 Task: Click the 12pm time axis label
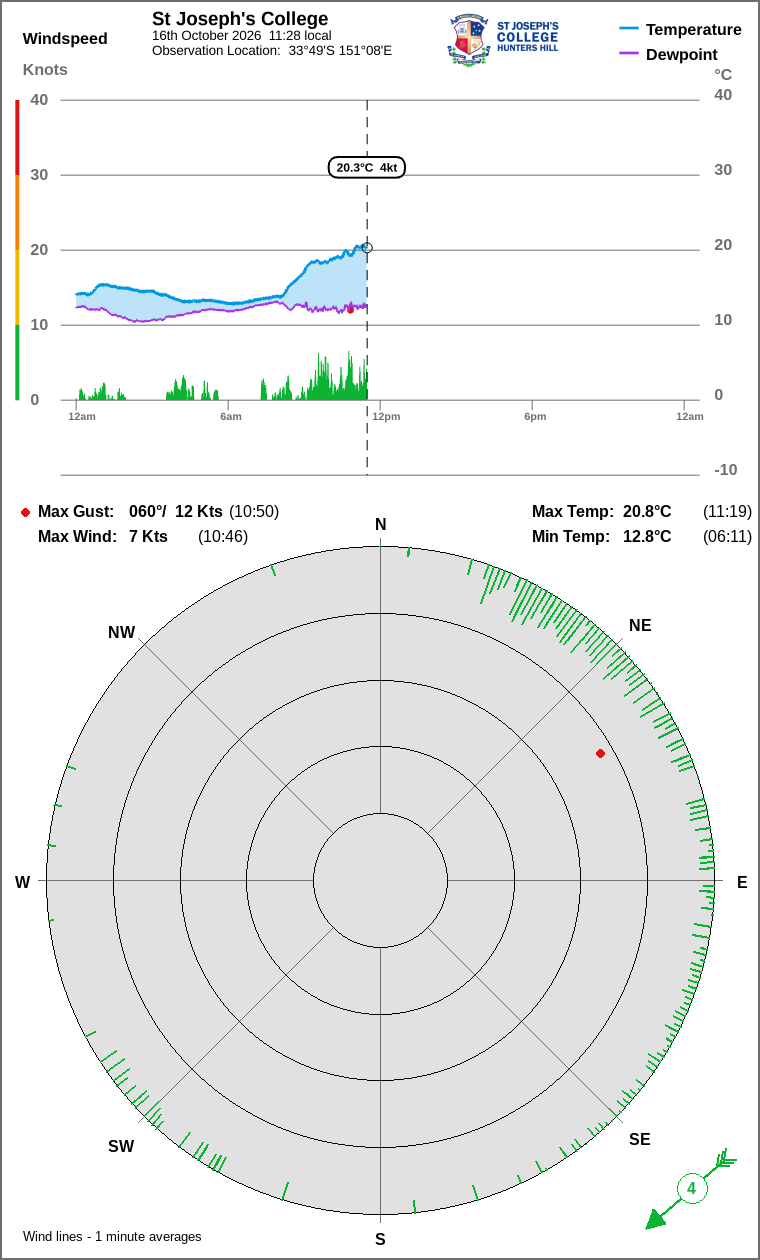pos(386,416)
